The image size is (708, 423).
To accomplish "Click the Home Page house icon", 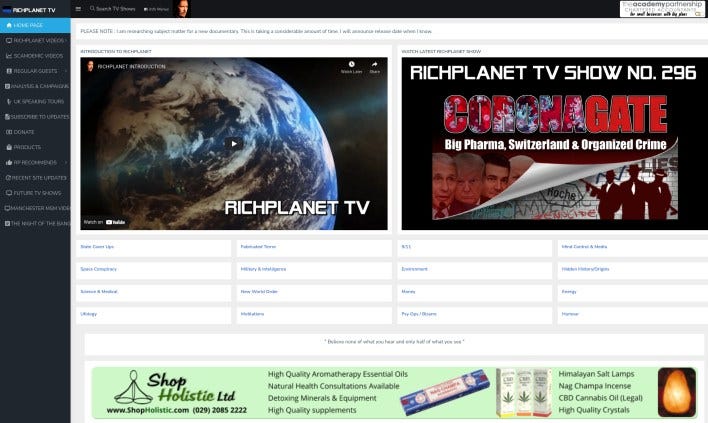I will [9, 25].
